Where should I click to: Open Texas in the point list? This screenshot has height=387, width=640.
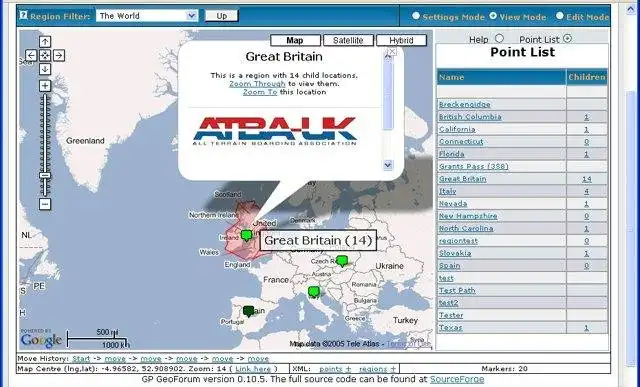coord(451,327)
